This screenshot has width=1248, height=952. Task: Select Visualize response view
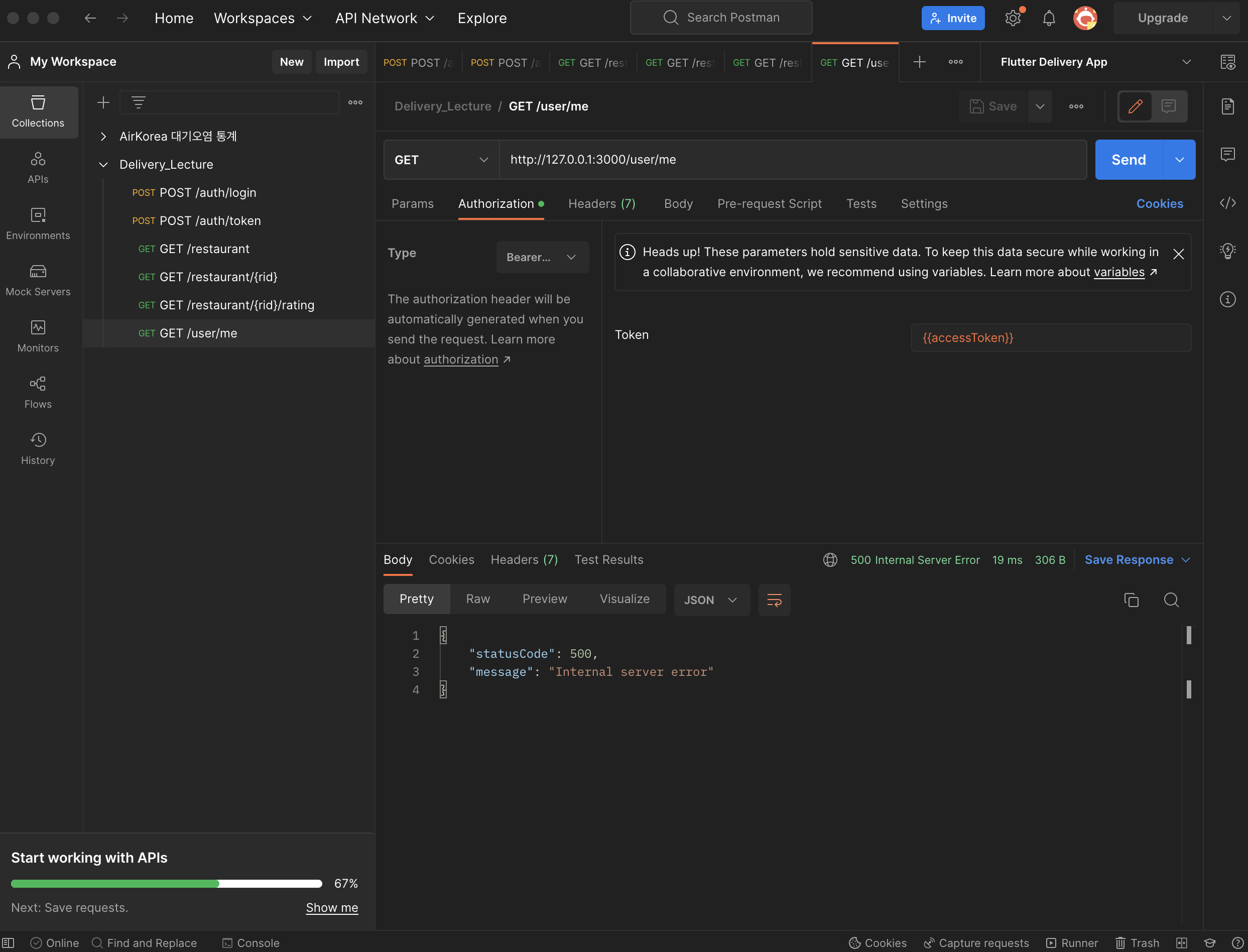tap(625, 599)
